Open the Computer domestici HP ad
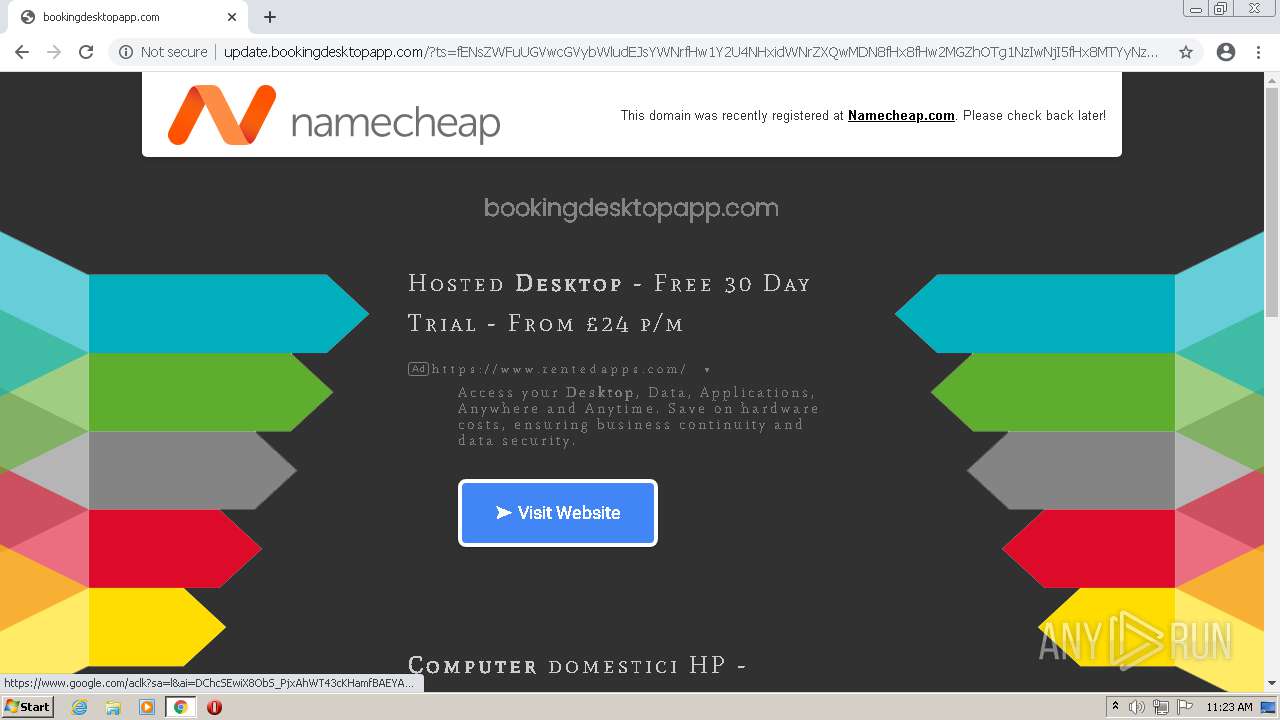The image size is (1280, 720). [x=577, y=665]
